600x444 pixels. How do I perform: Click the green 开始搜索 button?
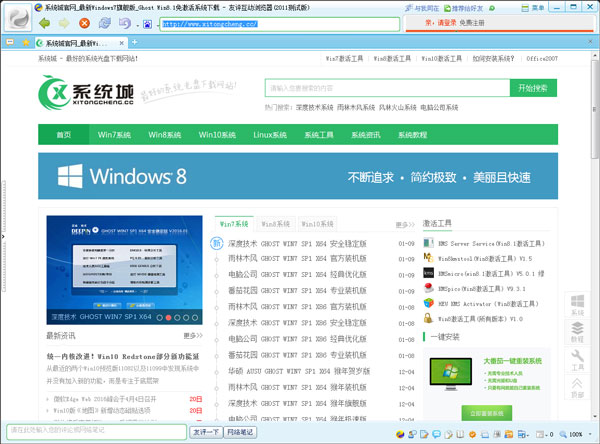pyautogui.click(x=533, y=88)
